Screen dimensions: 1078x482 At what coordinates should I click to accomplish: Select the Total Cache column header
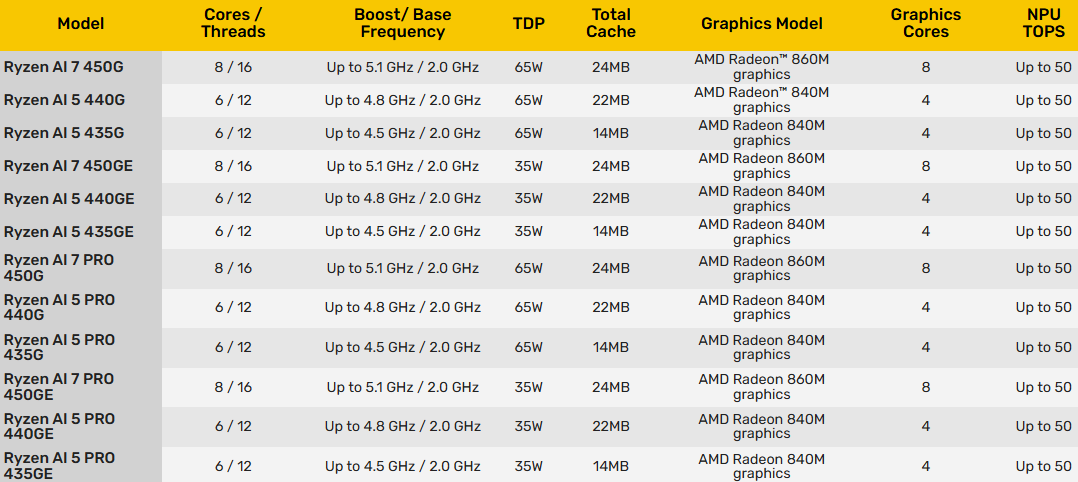[x=611, y=23]
